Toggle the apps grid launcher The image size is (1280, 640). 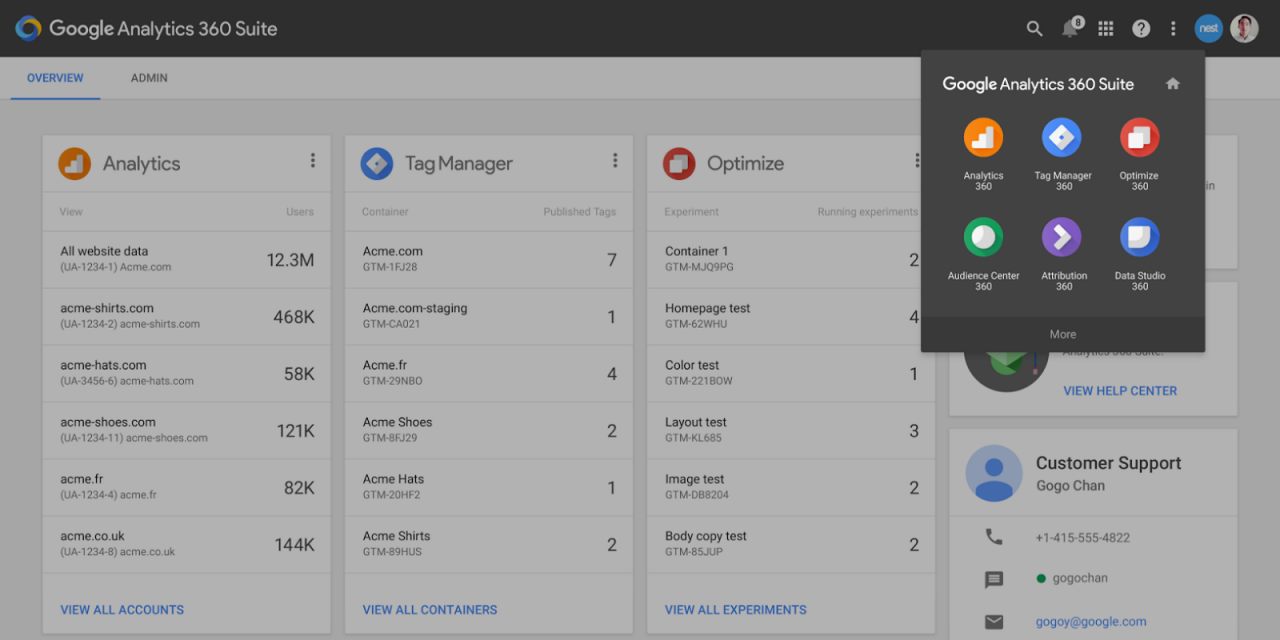1105,29
